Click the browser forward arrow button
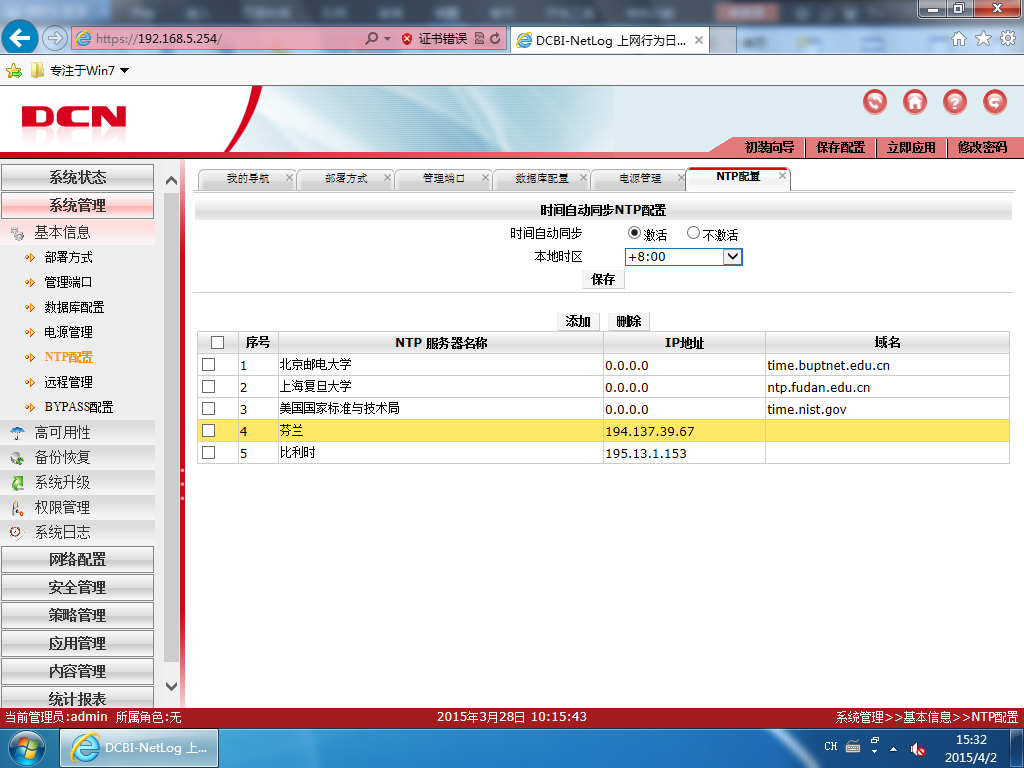 click(55, 39)
